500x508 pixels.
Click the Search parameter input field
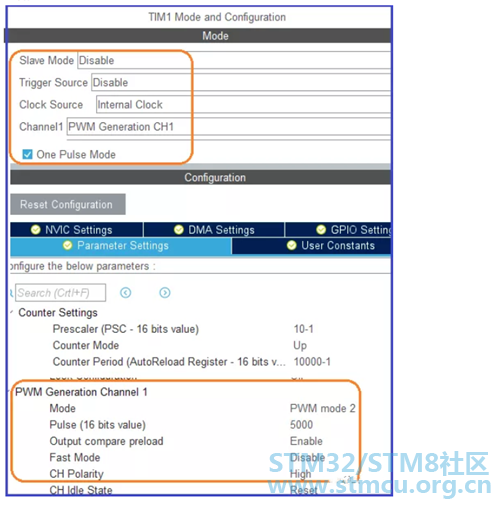[x=61, y=293]
